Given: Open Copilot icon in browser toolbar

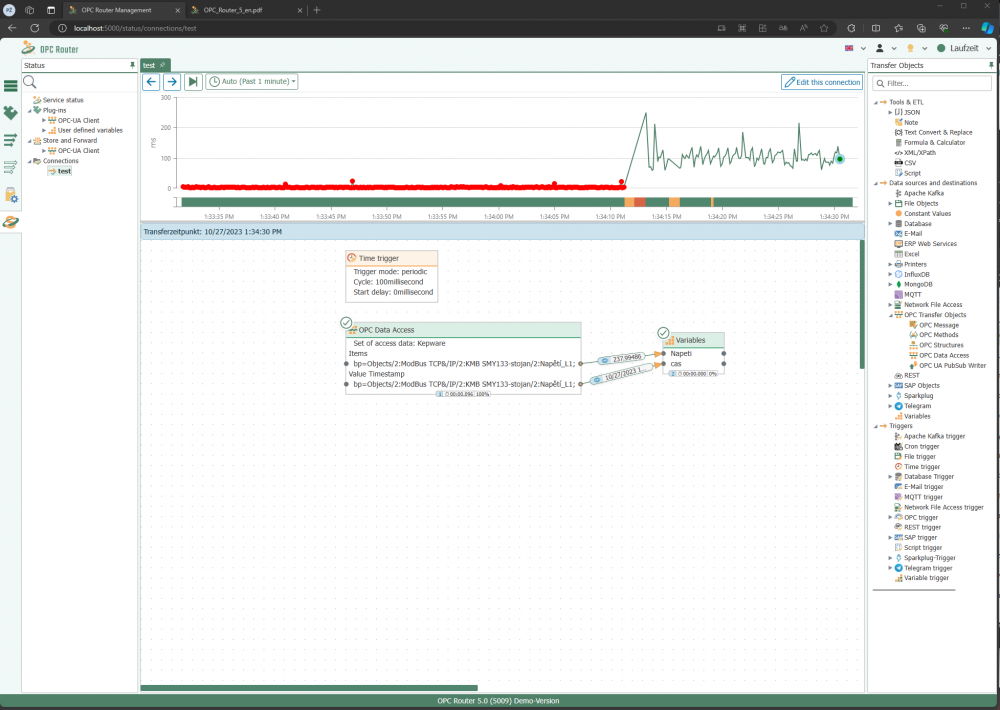Looking at the screenshot, I should click(x=987, y=28).
